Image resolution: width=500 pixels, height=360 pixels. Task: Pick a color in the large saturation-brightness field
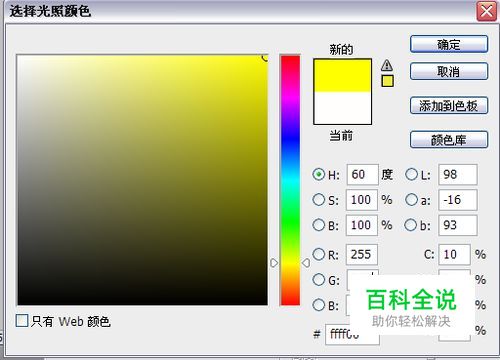click(x=142, y=180)
